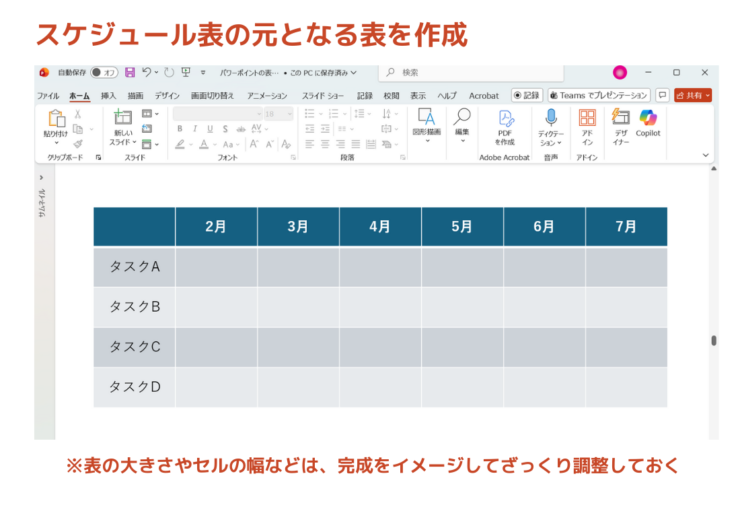Viewport: 740px width, 505px height.
Task: Increase font size with larger A icon
Action: click(254, 144)
